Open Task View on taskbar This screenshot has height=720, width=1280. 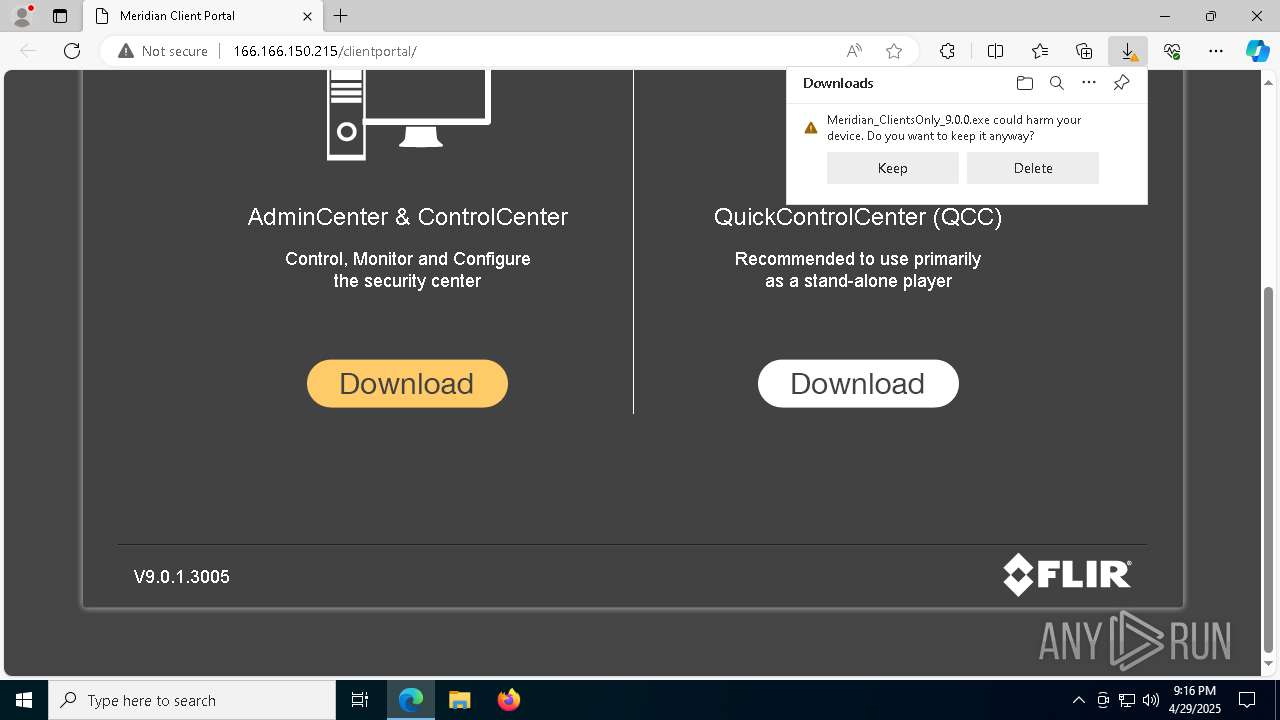pos(360,700)
